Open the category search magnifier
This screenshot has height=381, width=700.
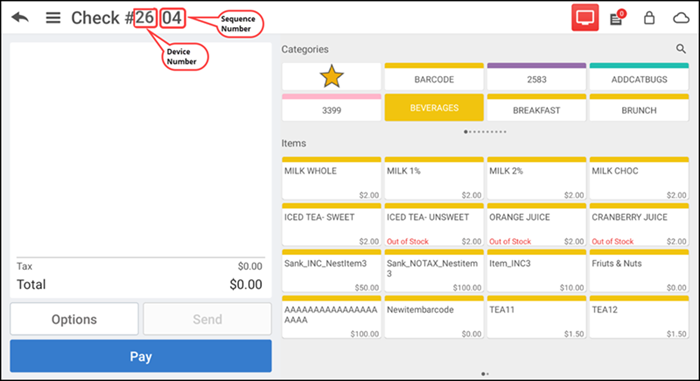pyautogui.click(x=681, y=49)
